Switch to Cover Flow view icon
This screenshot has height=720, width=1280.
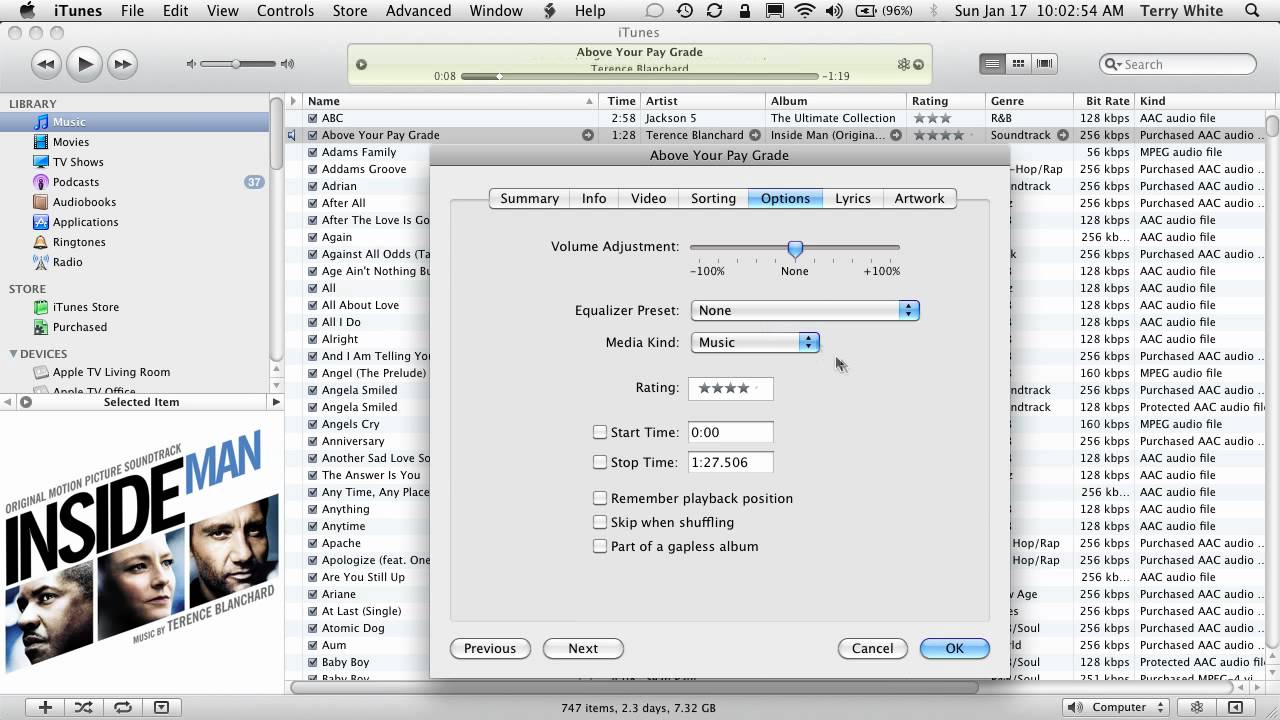tap(1045, 64)
